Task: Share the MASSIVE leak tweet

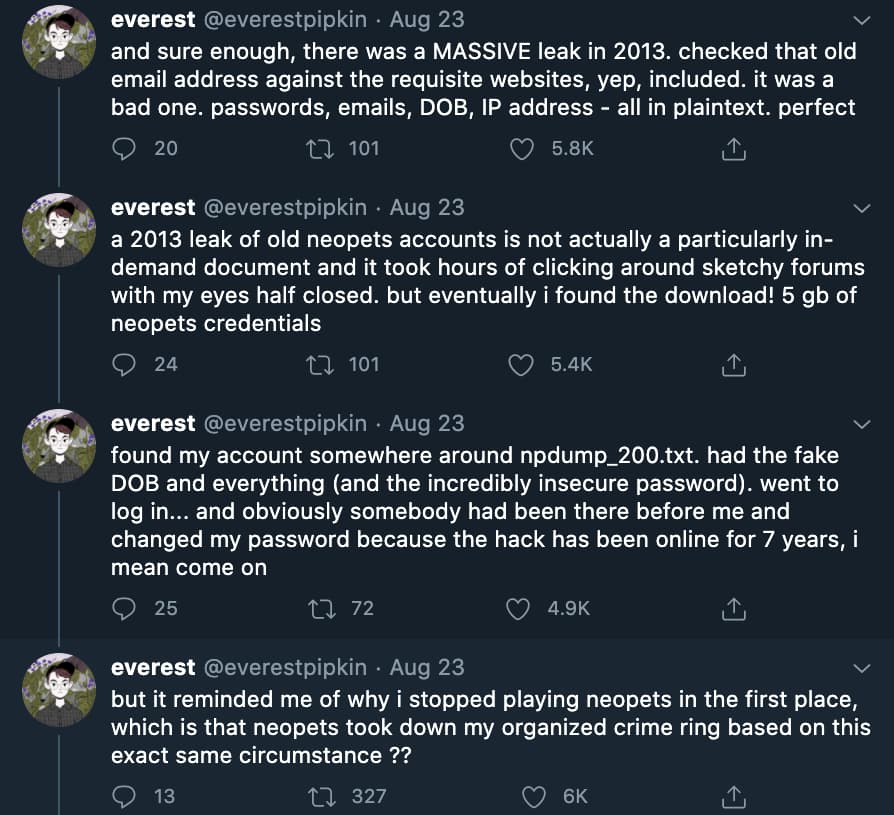Action: pyautogui.click(x=733, y=149)
